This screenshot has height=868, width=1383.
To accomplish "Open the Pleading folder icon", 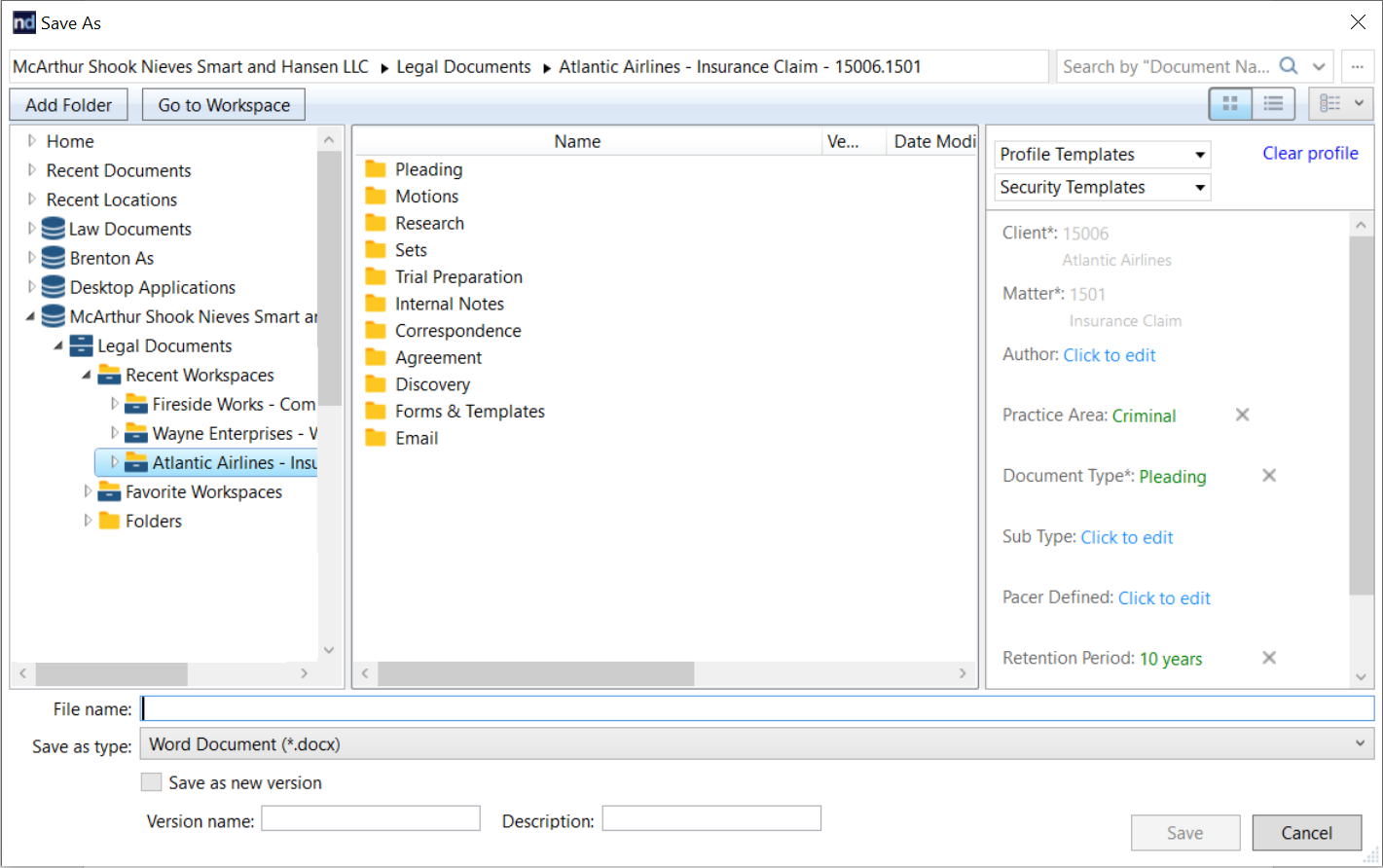I will (x=377, y=168).
